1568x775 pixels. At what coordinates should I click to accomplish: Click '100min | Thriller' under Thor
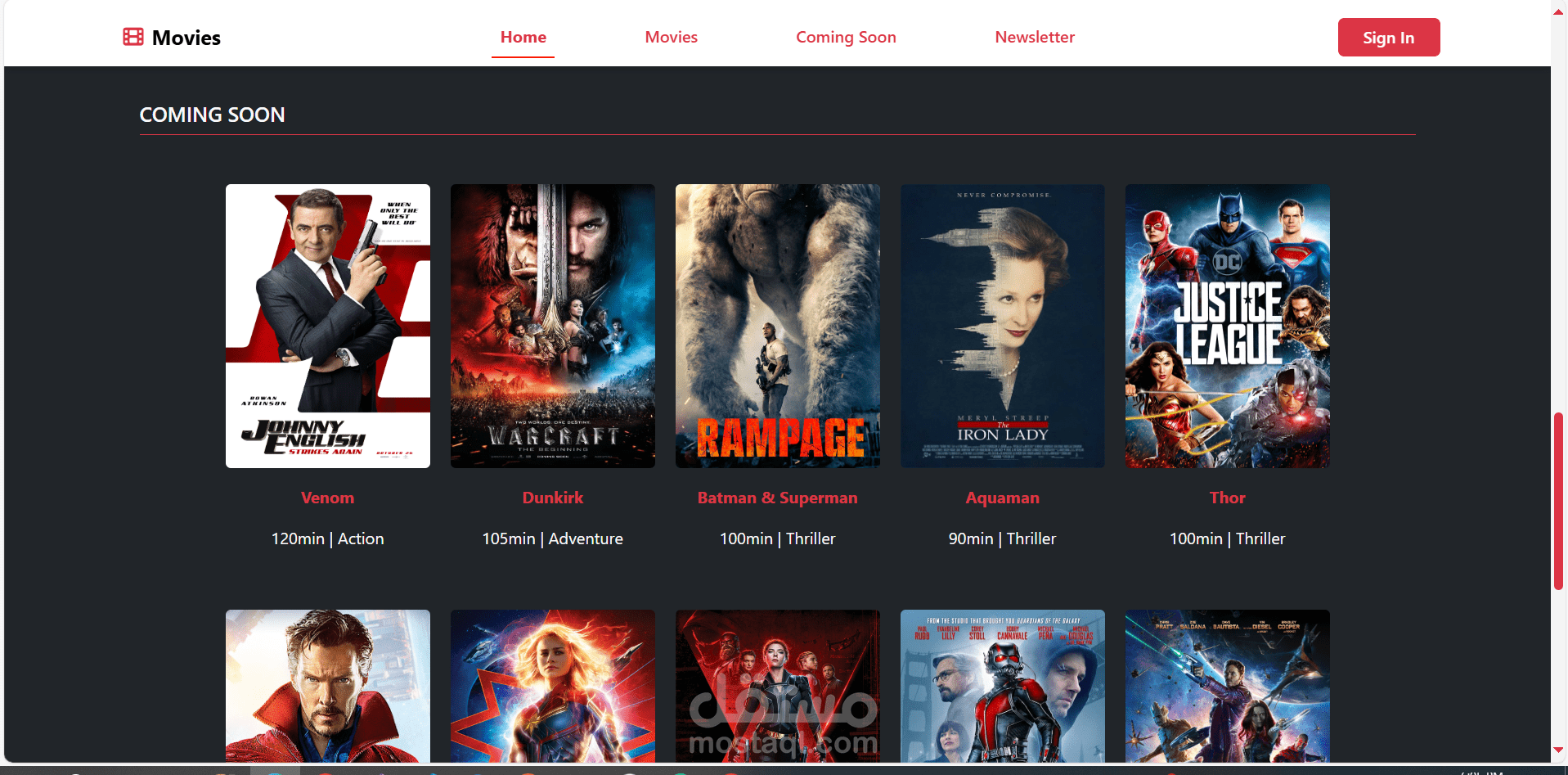pos(1228,538)
